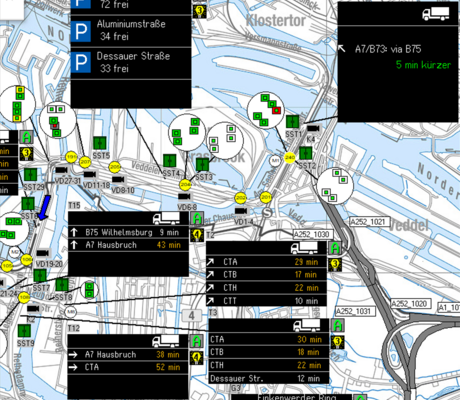460x400 pixels.
Task: Click the red signal square in circular detail view
Action: point(276,110)
